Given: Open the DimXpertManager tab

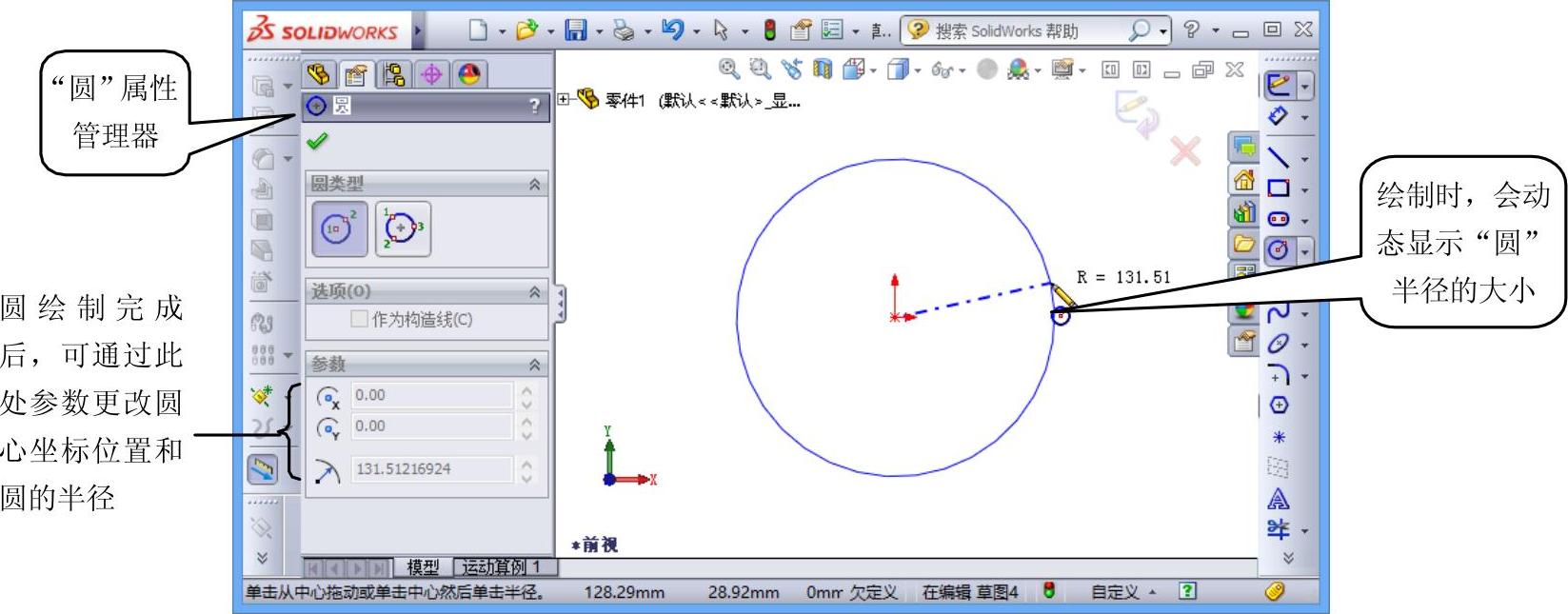Looking at the screenshot, I should (x=431, y=74).
